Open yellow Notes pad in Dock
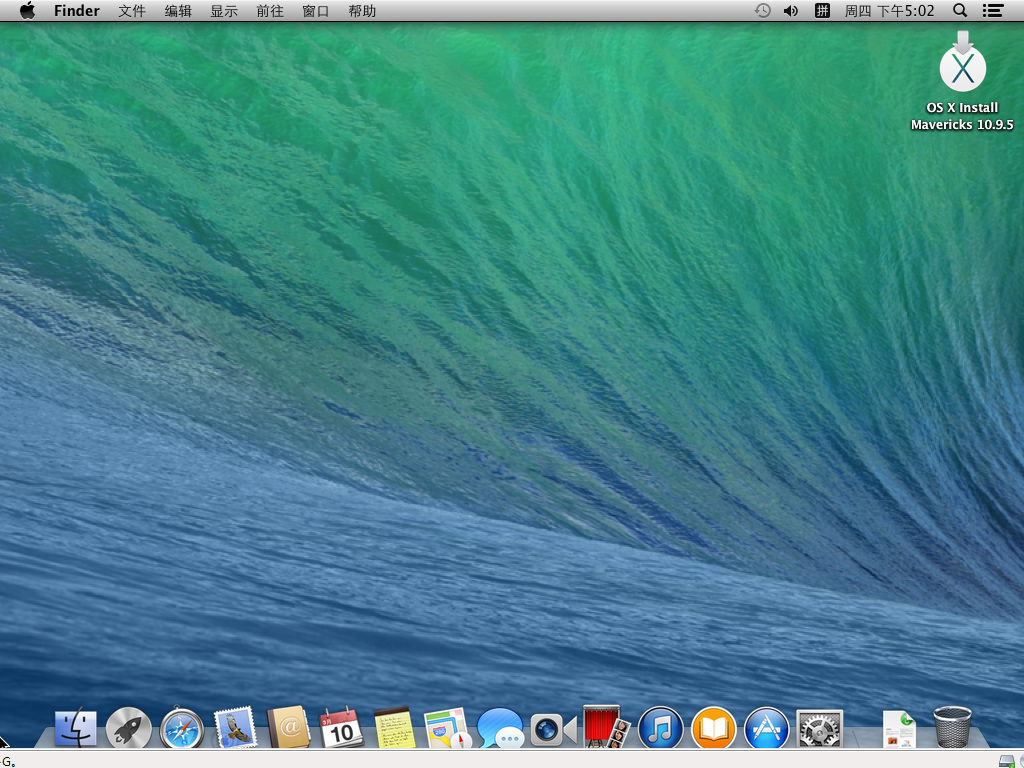The width and height of the screenshot is (1024, 768). tap(394, 728)
